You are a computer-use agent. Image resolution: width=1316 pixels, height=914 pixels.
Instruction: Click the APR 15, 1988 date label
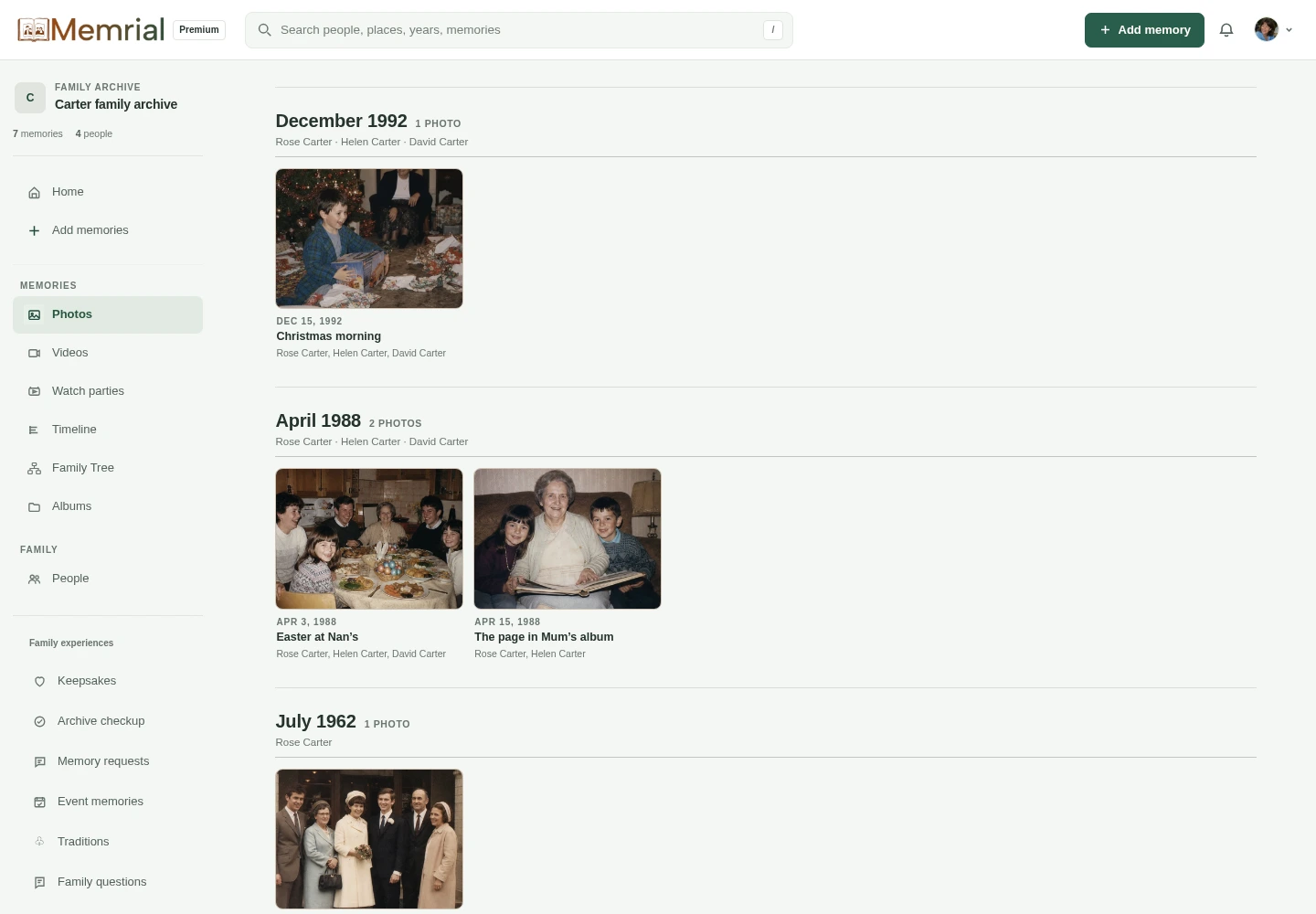click(507, 622)
